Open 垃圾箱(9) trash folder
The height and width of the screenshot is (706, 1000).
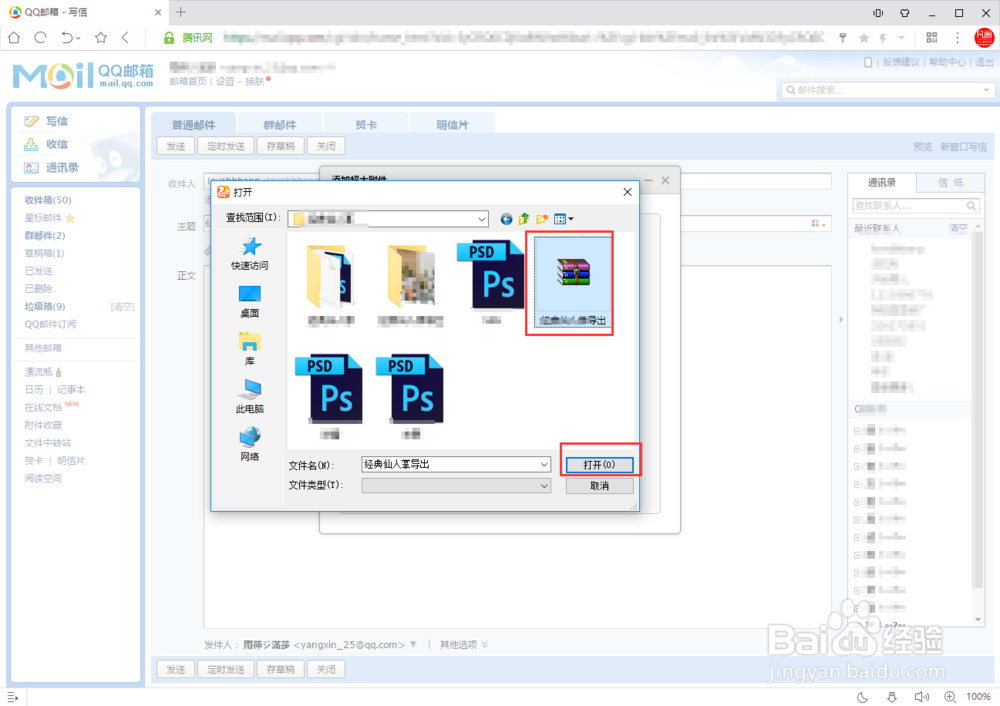pyautogui.click(x=45, y=307)
